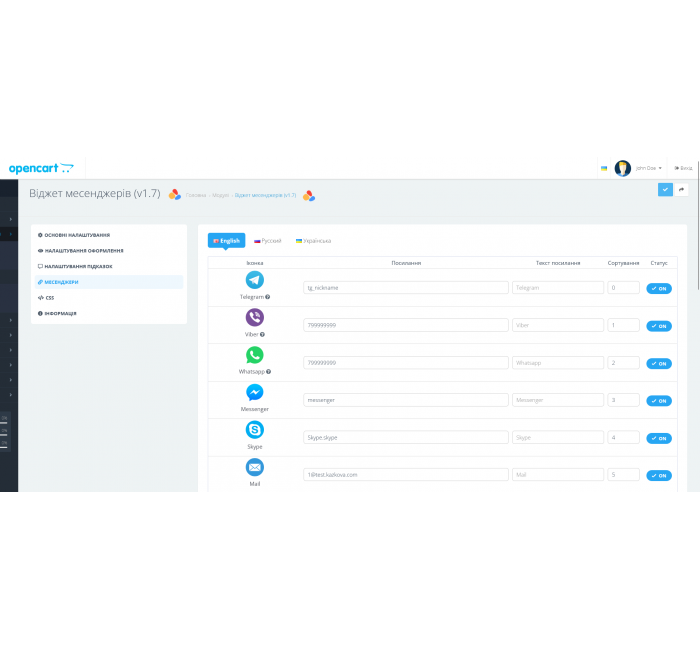Click the Viber sort order field
This screenshot has width=700, height=650.
point(623,325)
